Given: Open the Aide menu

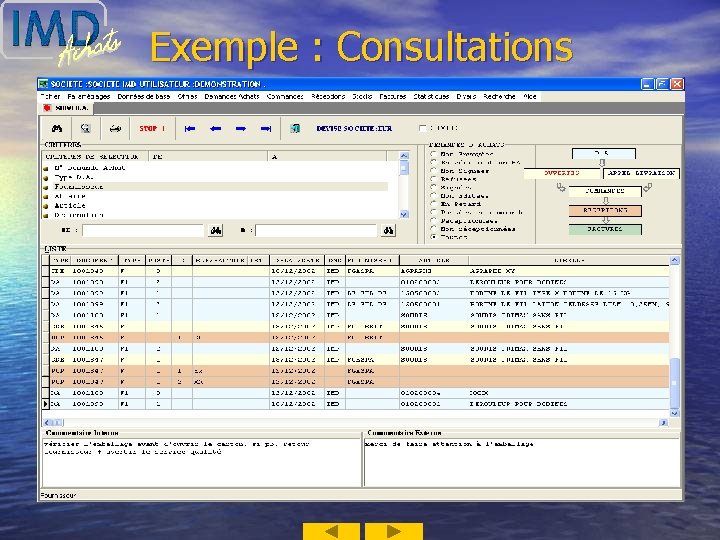Looking at the screenshot, I should click(x=530, y=96).
